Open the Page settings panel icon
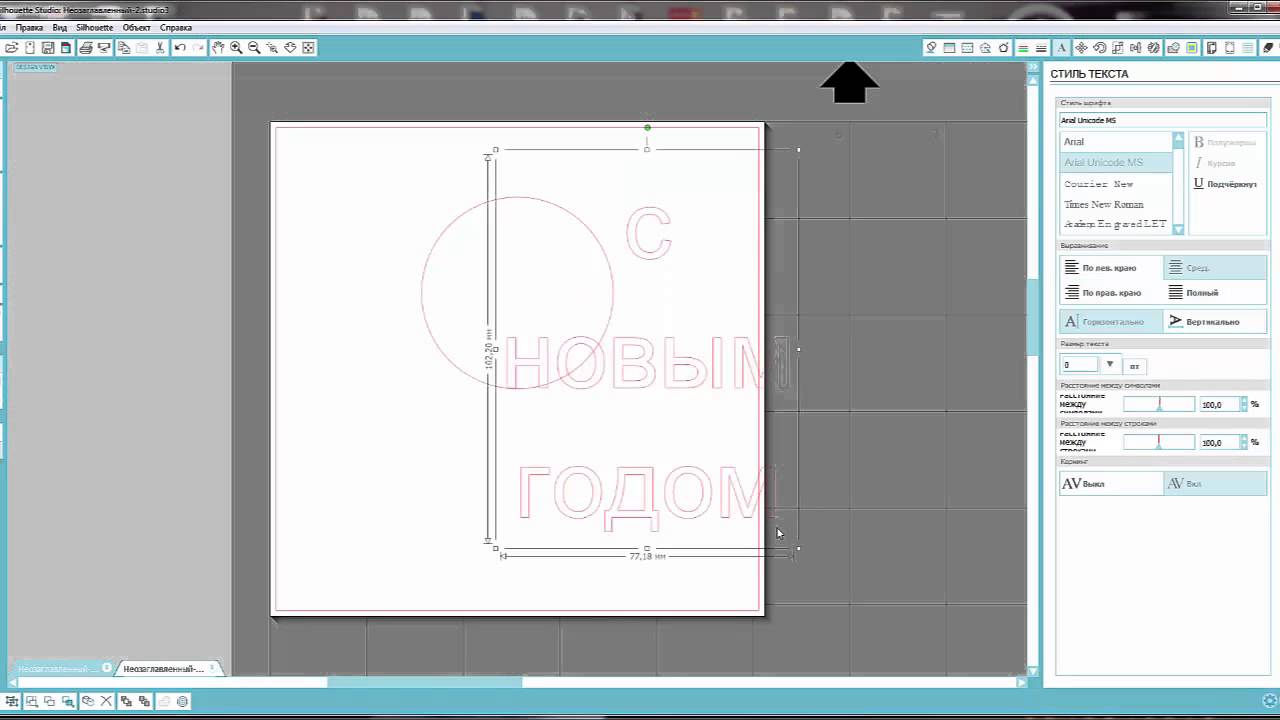The image size is (1280, 720). (x=1211, y=48)
